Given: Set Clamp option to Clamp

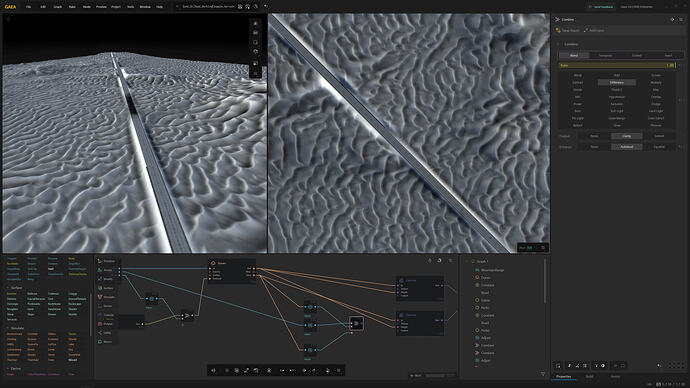Looking at the screenshot, I should tap(627, 136).
